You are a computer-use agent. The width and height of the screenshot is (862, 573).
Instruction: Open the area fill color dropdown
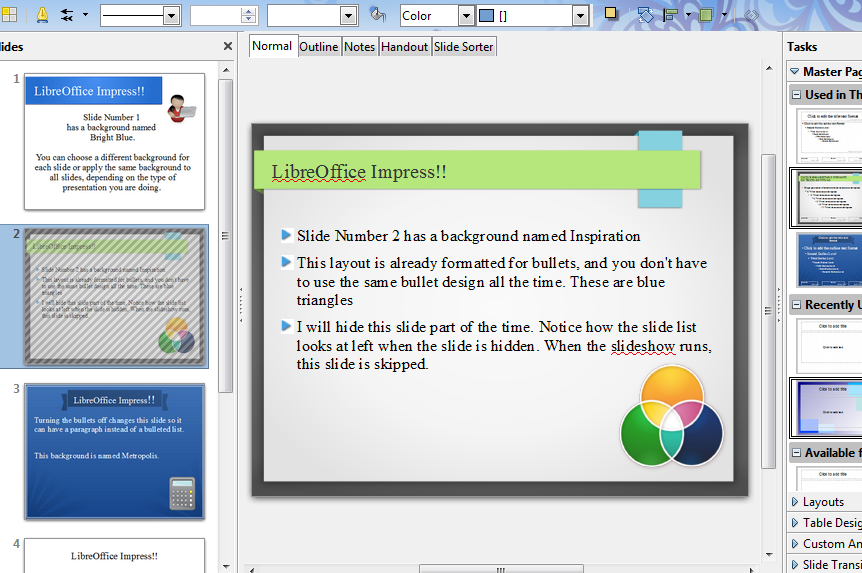pyautogui.click(x=580, y=16)
